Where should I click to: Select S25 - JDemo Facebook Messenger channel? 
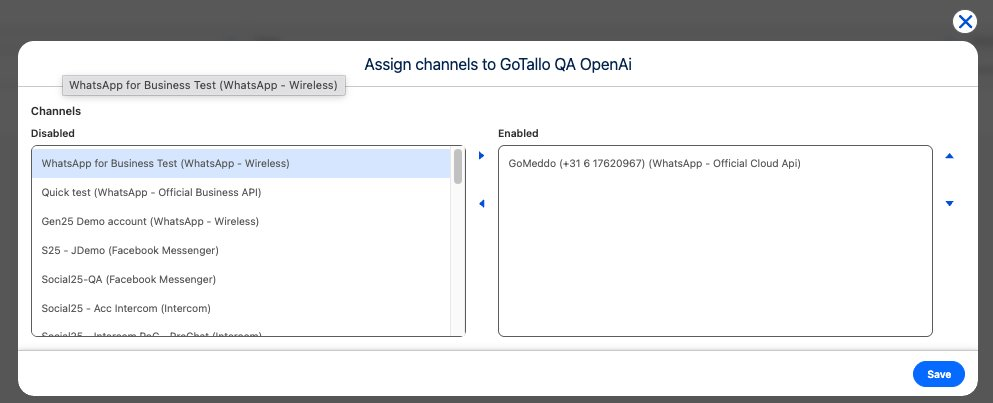click(x=241, y=251)
